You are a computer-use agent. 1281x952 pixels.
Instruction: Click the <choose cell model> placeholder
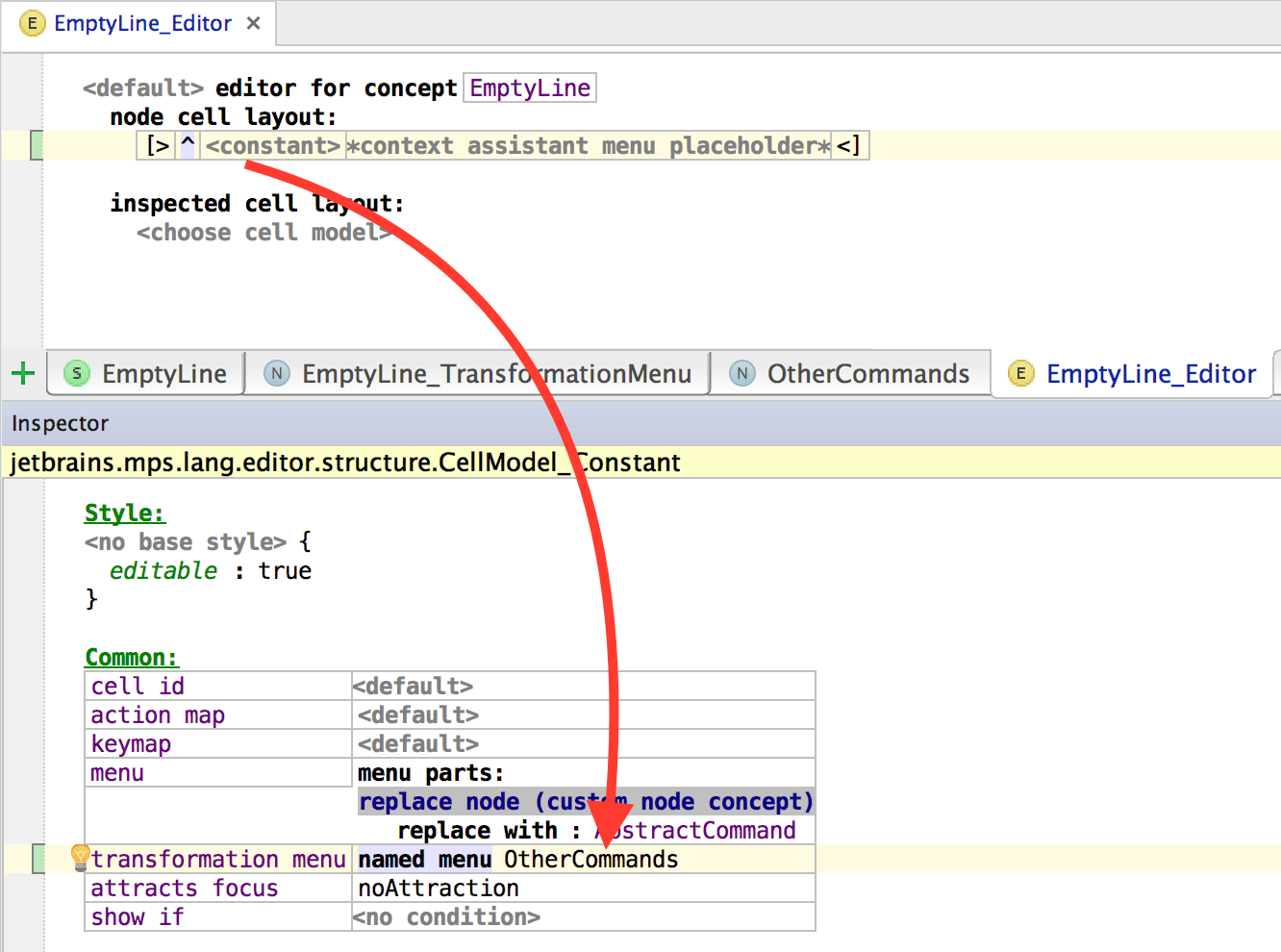(263, 232)
